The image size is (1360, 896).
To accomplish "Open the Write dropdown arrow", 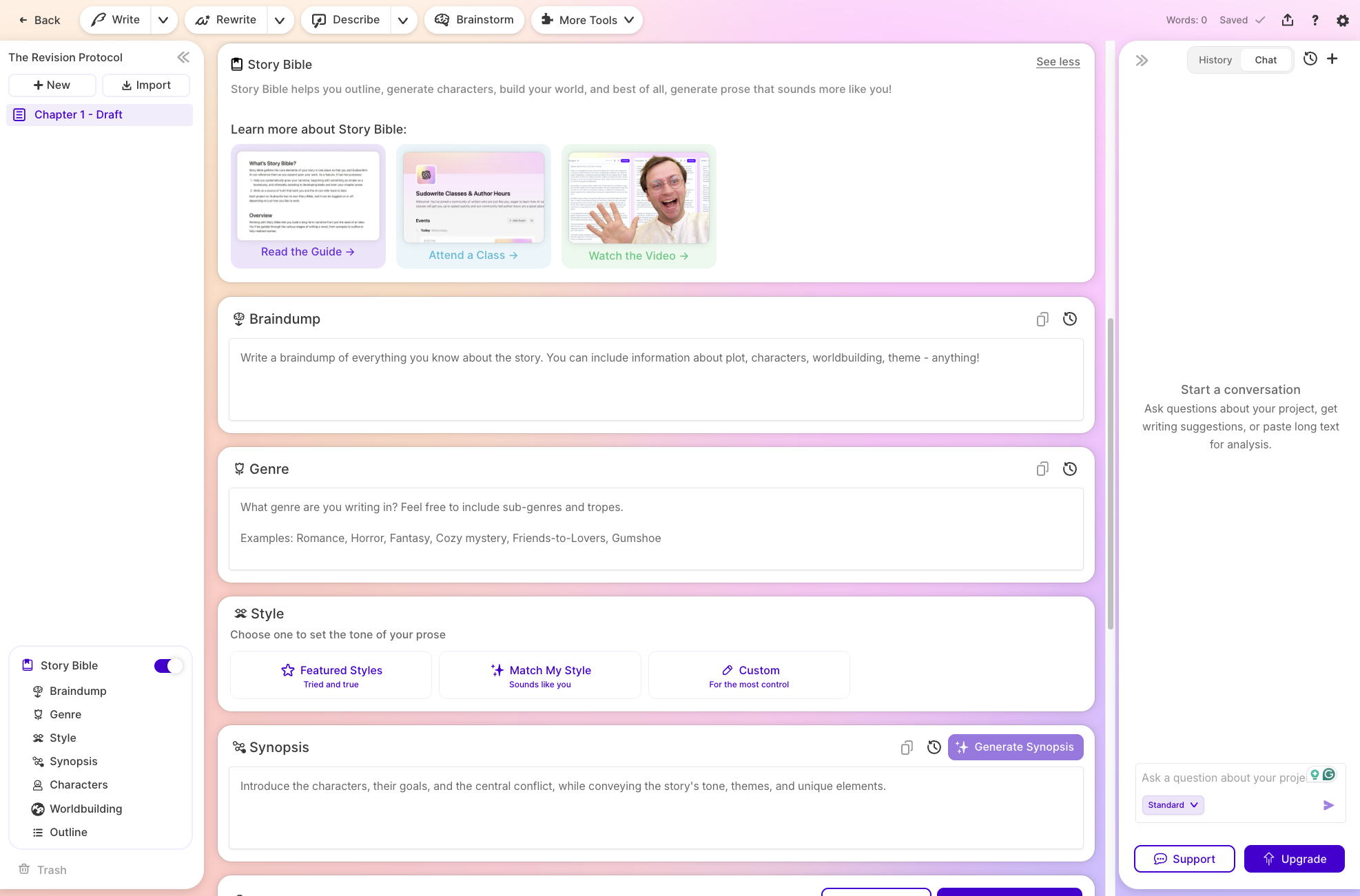I will [163, 20].
